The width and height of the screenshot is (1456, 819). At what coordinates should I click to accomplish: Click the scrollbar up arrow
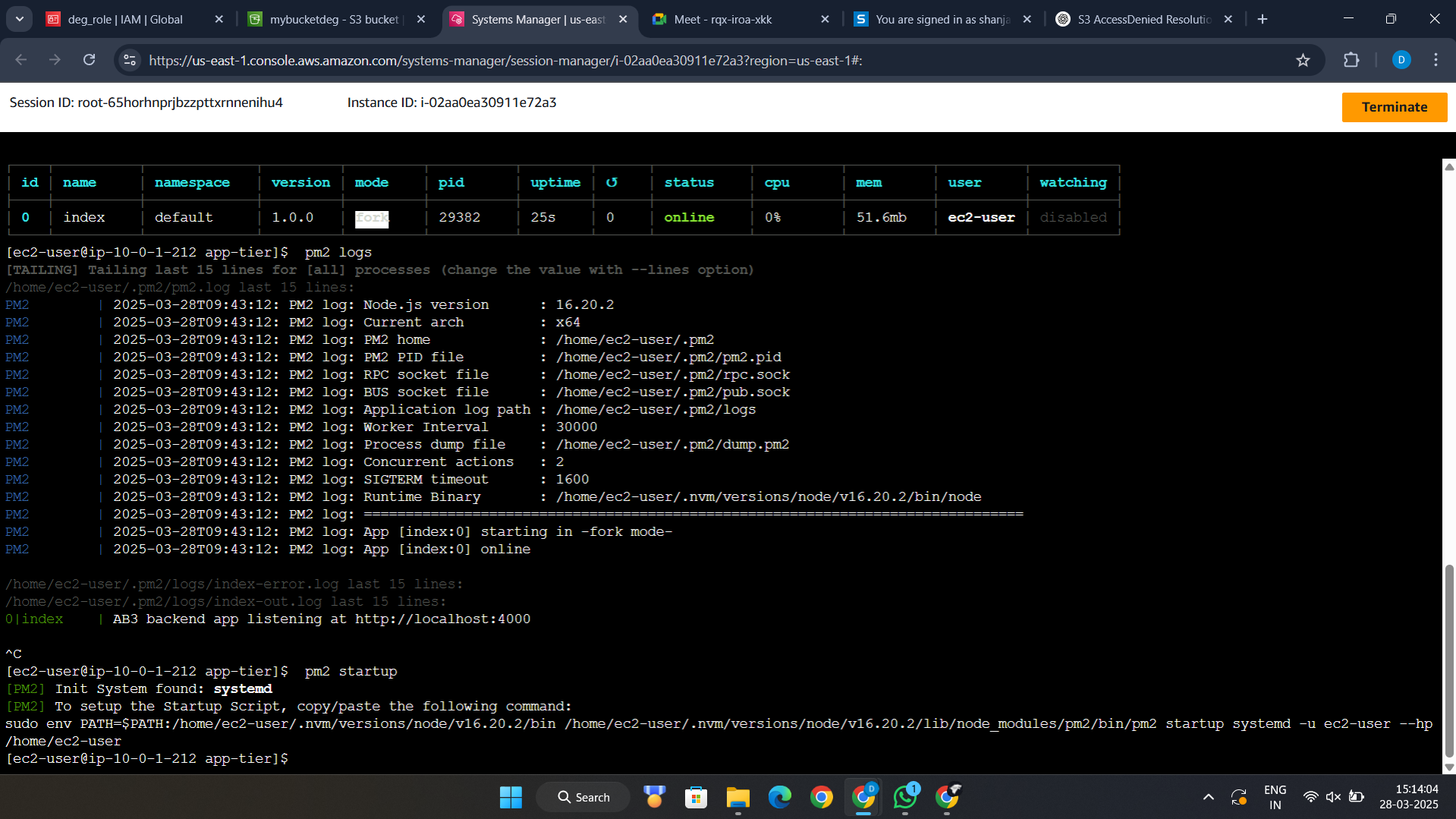[x=1449, y=167]
